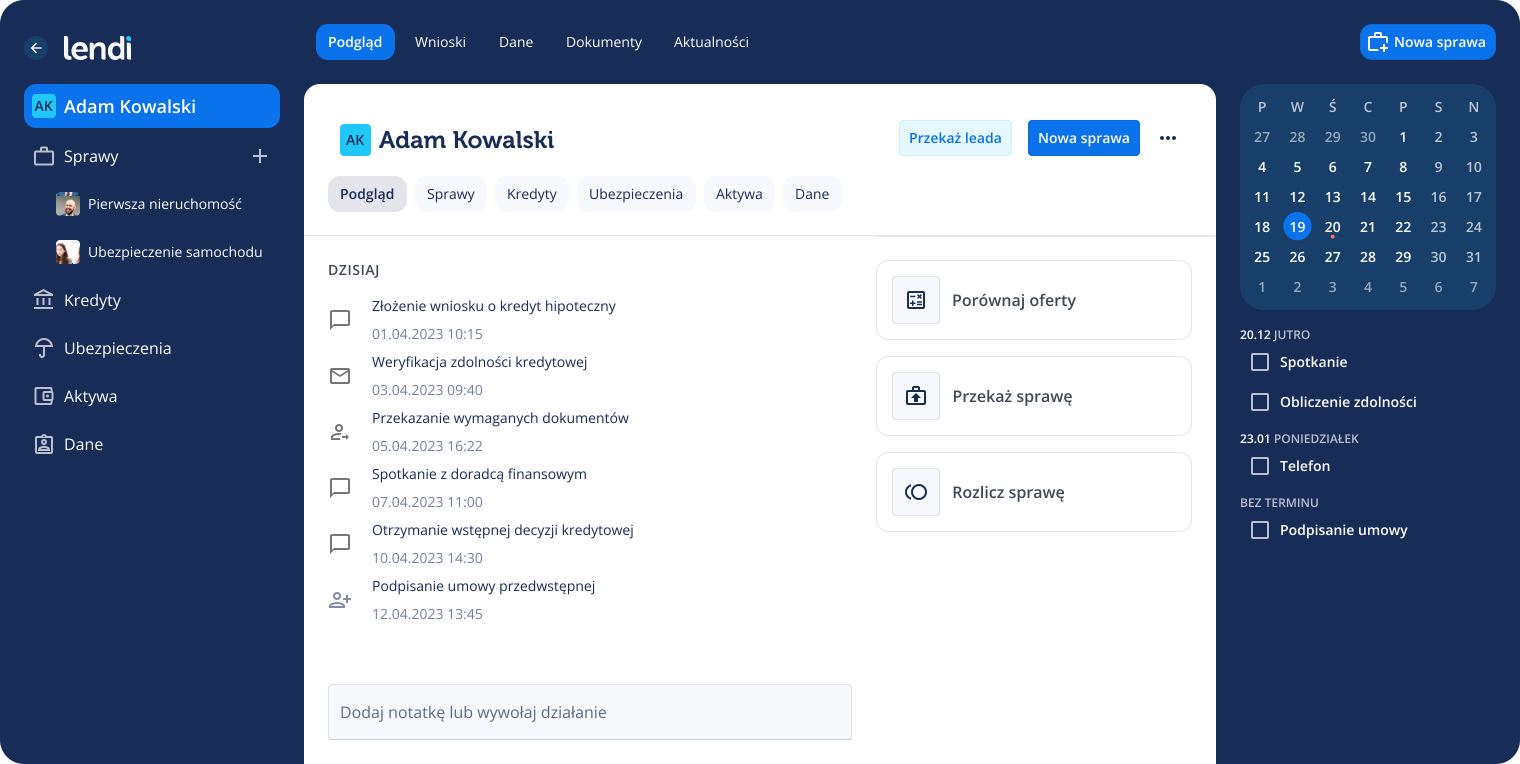Viewport: 1520px width, 764px height.
Task: Open the top Wnioski tab
Action: tap(441, 42)
